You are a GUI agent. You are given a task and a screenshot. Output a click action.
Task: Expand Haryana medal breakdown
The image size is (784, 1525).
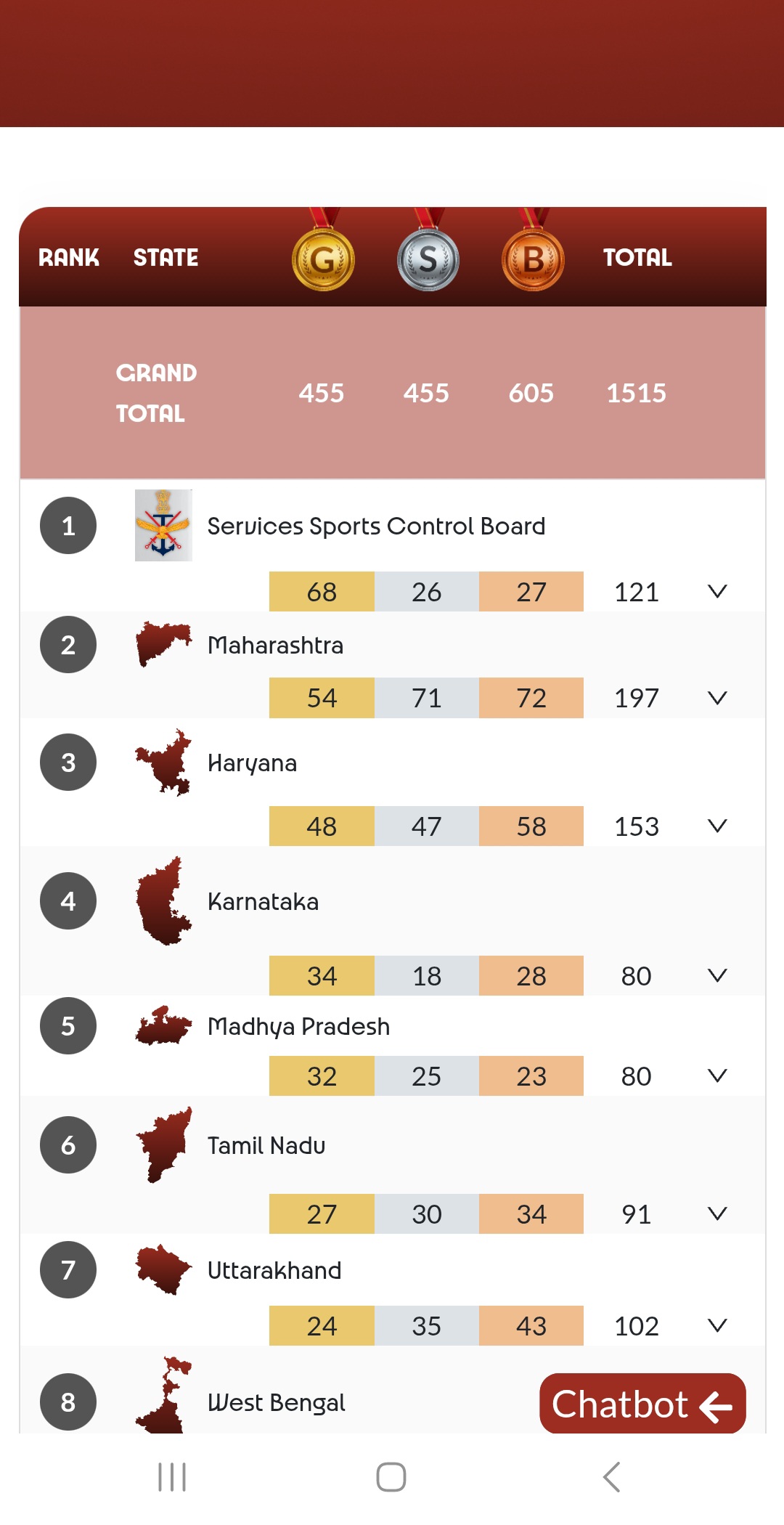point(717,826)
